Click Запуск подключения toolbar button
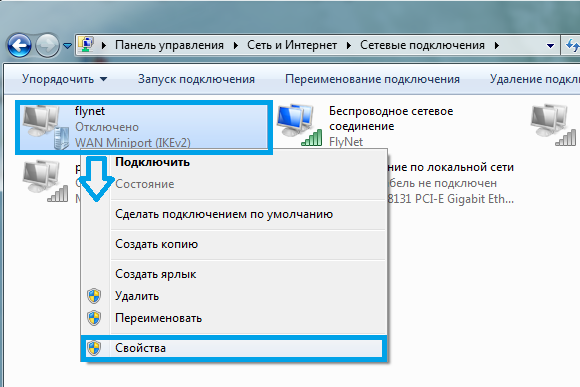 pyautogui.click(x=196, y=79)
